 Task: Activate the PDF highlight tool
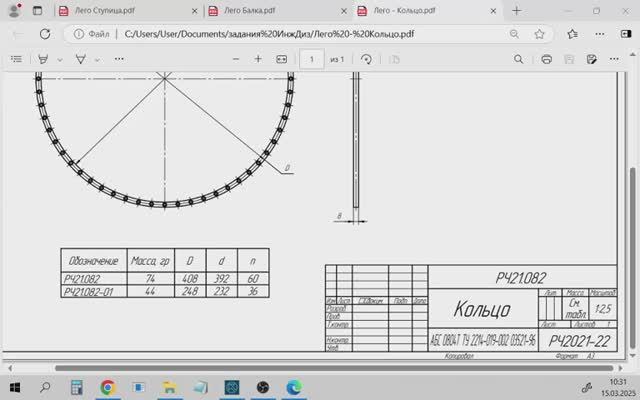43,59
